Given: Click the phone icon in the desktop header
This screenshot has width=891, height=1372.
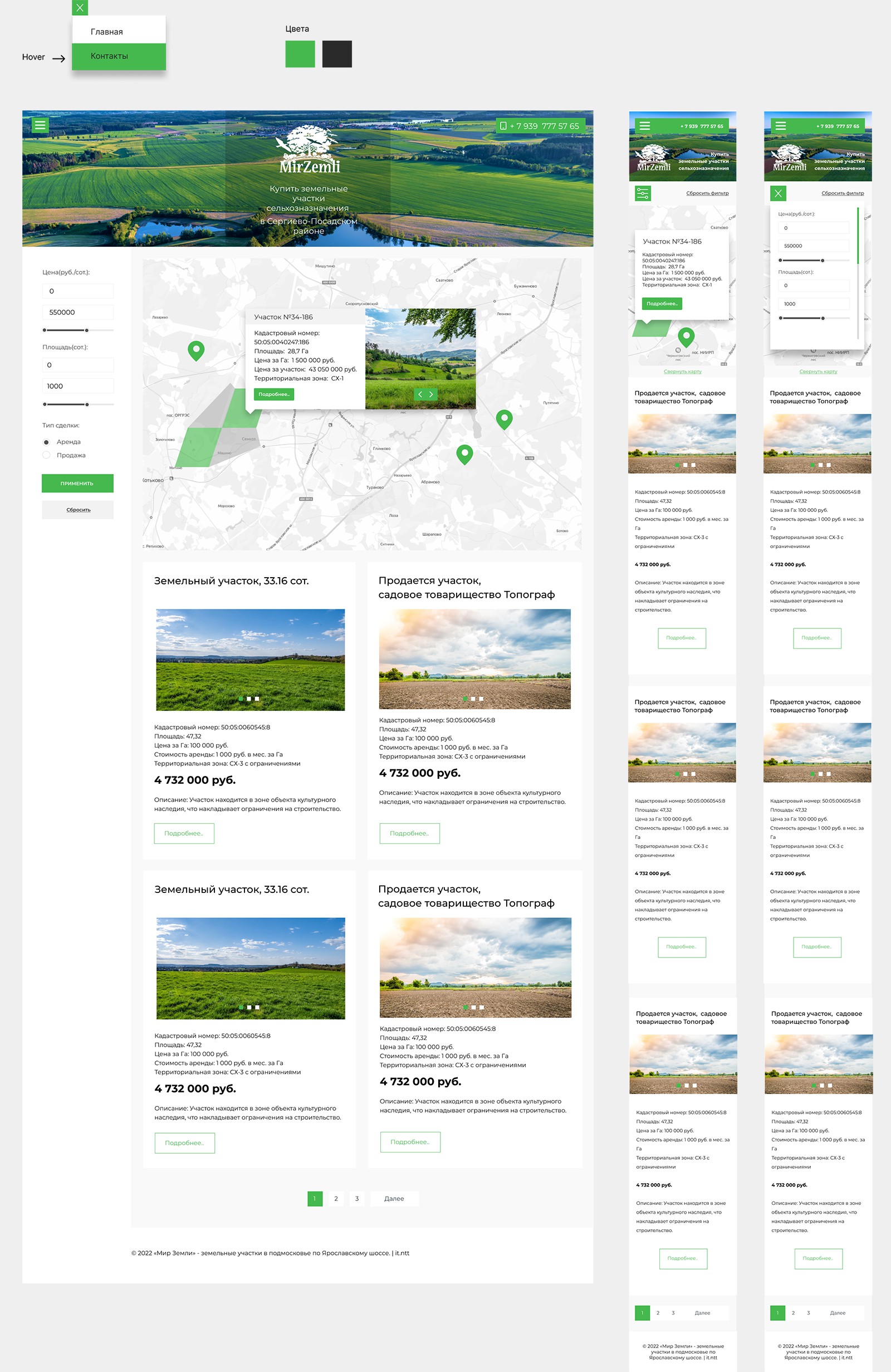Looking at the screenshot, I should 503,126.
